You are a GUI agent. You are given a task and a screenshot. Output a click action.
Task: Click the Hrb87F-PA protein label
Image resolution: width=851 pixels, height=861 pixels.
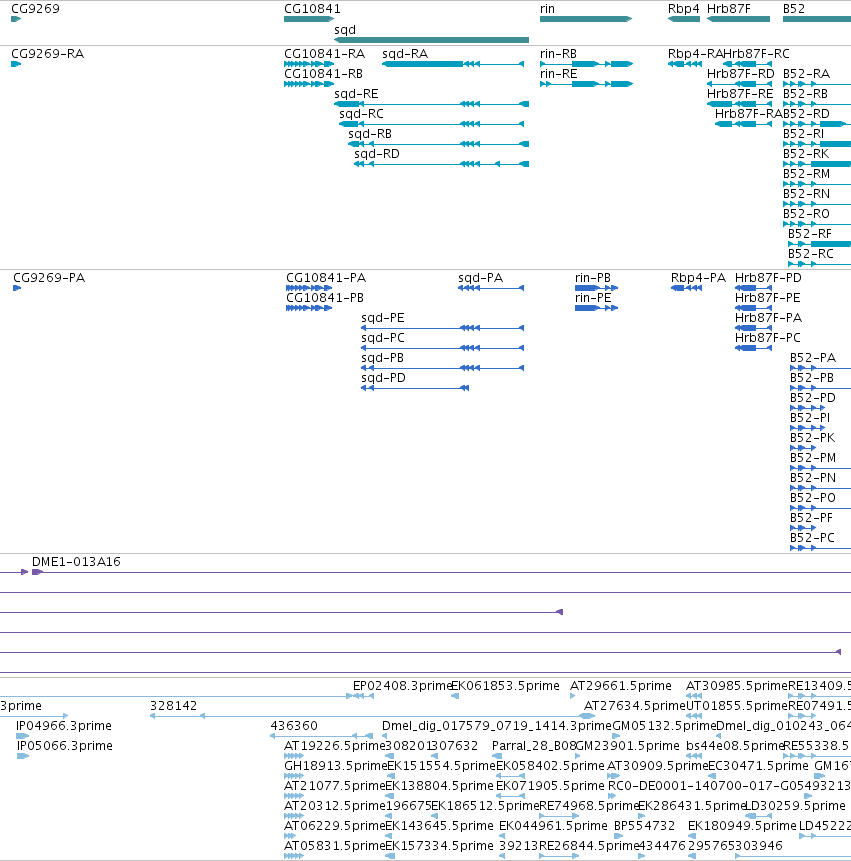[768, 317]
